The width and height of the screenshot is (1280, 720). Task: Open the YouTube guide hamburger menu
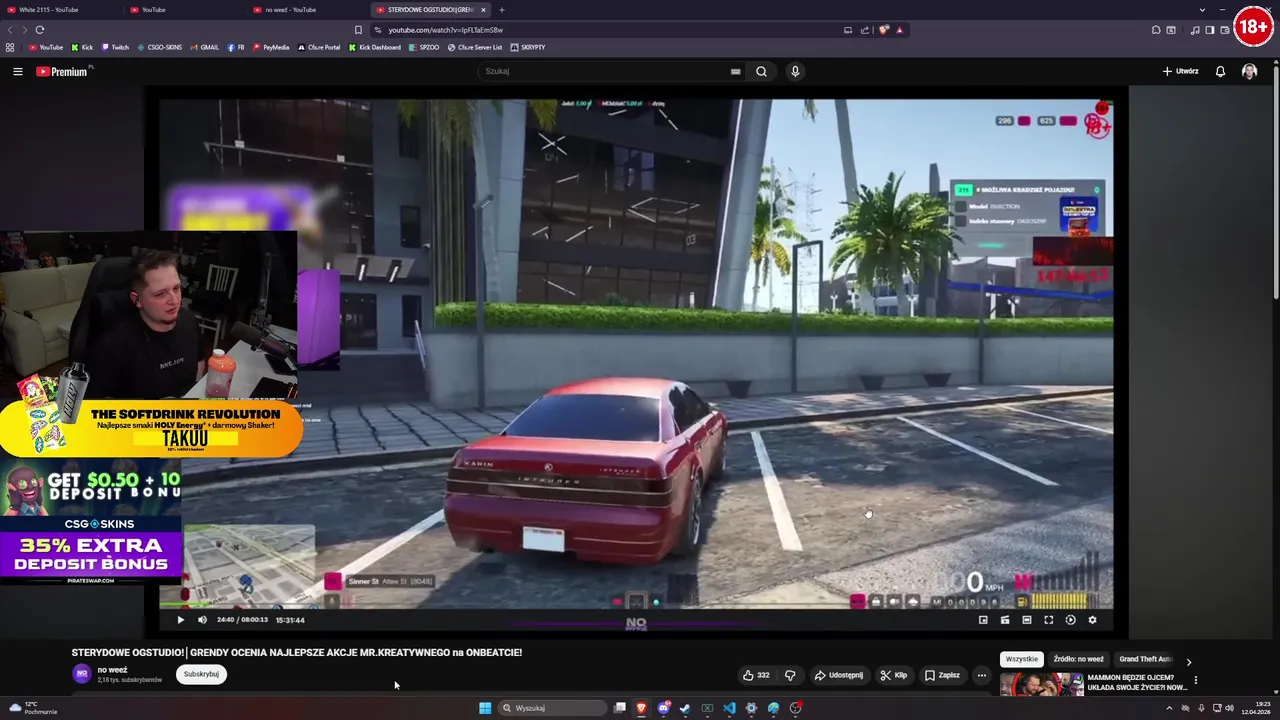[17, 71]
